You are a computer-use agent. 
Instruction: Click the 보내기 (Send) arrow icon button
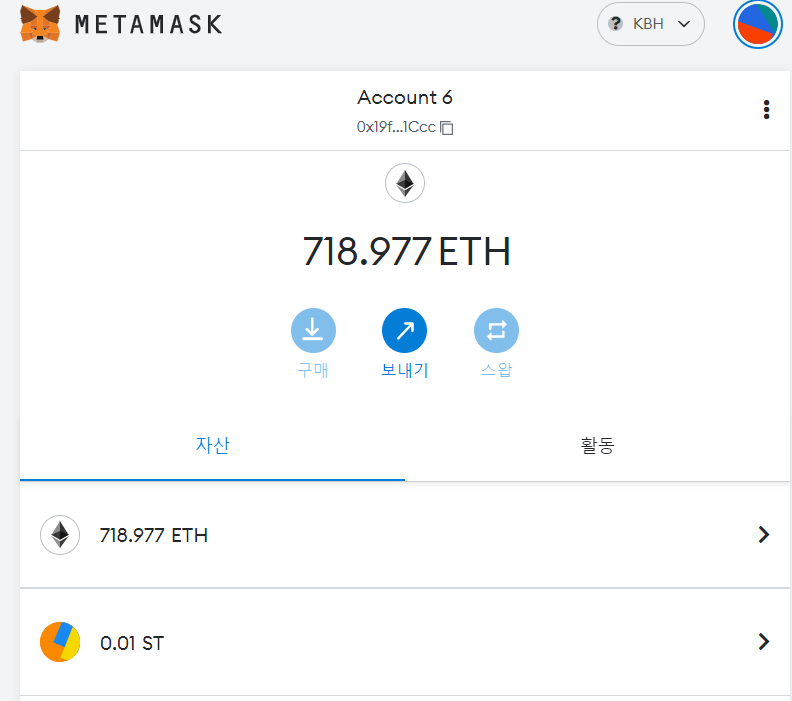click(x=405, y=330)
